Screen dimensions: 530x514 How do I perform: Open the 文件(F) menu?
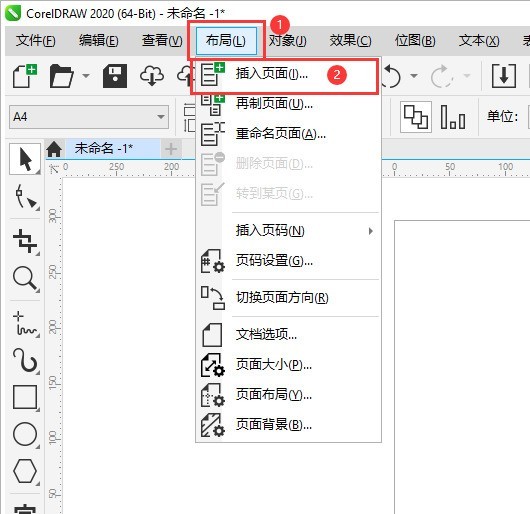coord(36,41)
